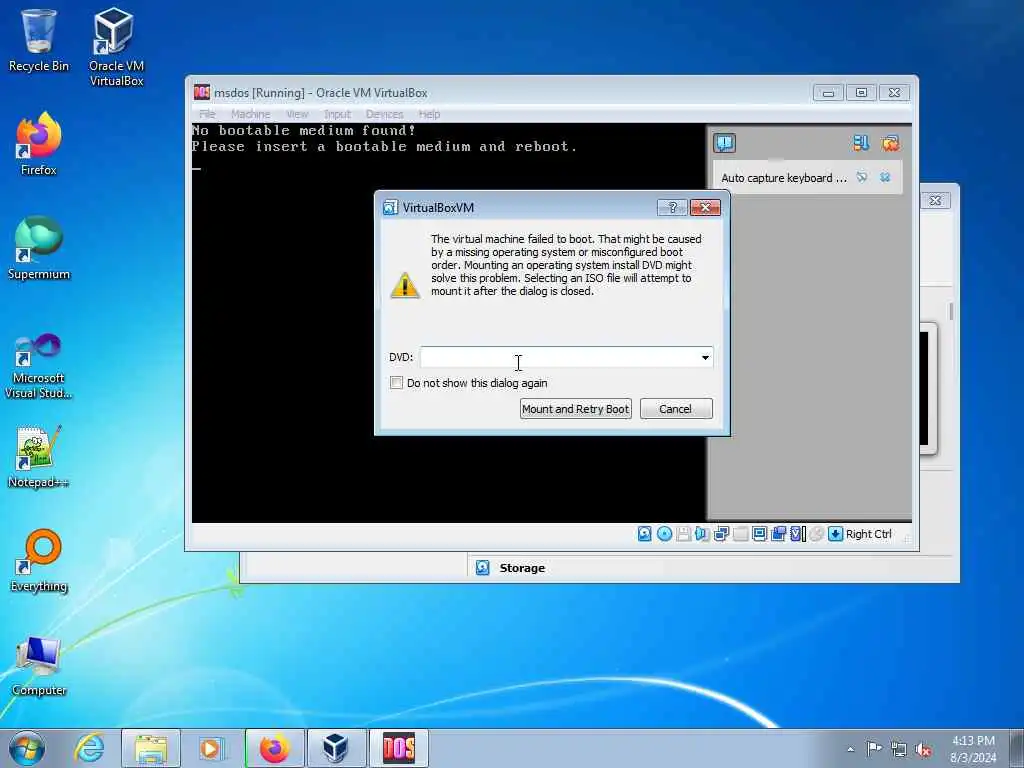Enable 'Do not show this dialog again' checkbox

[396, 383]
